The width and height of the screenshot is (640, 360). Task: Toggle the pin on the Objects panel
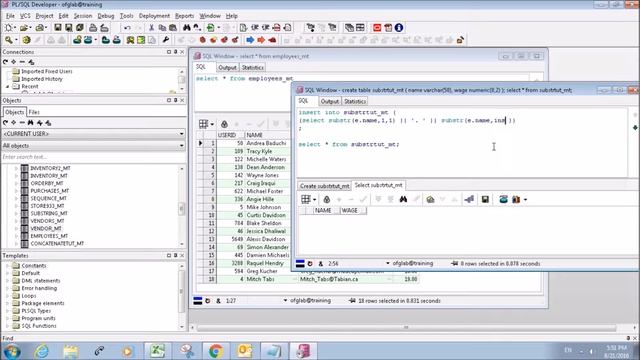coord(176,100)
